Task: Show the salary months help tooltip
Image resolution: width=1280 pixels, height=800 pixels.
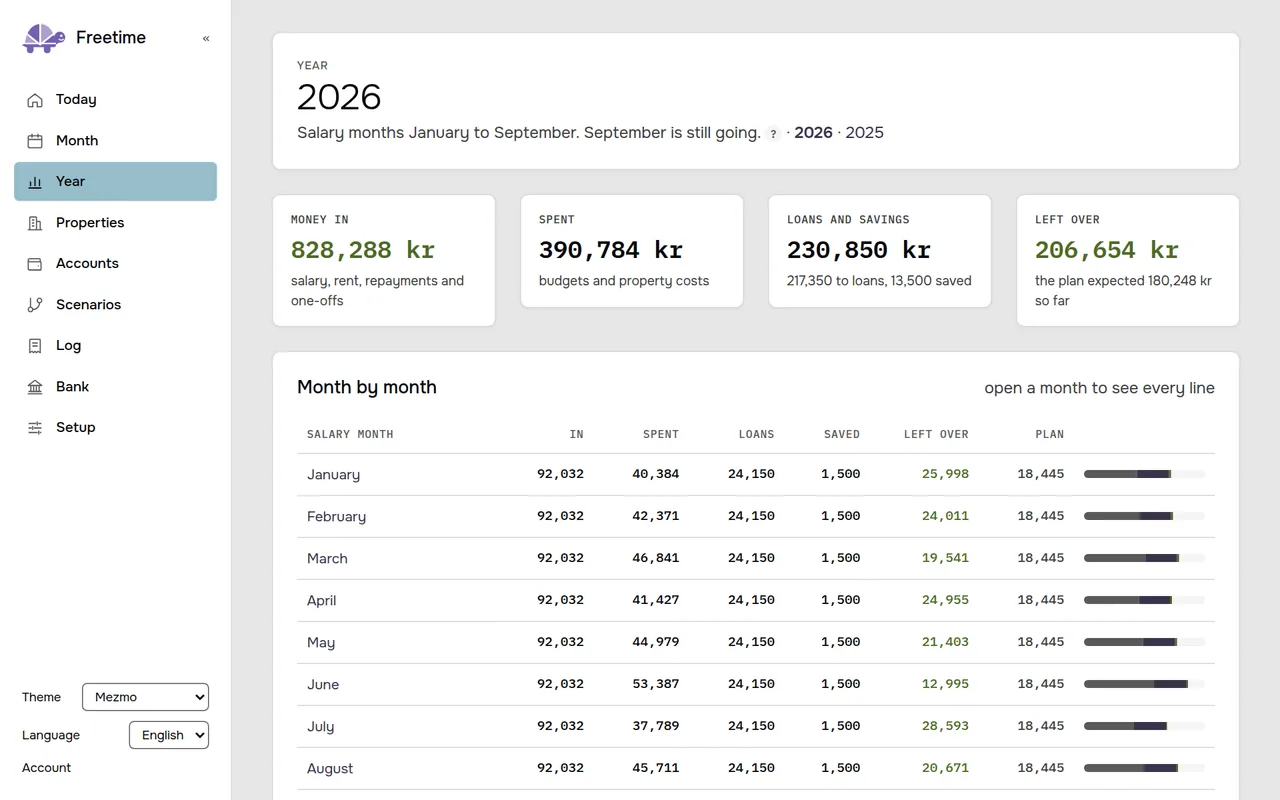Action: click(x=773, y=134)
